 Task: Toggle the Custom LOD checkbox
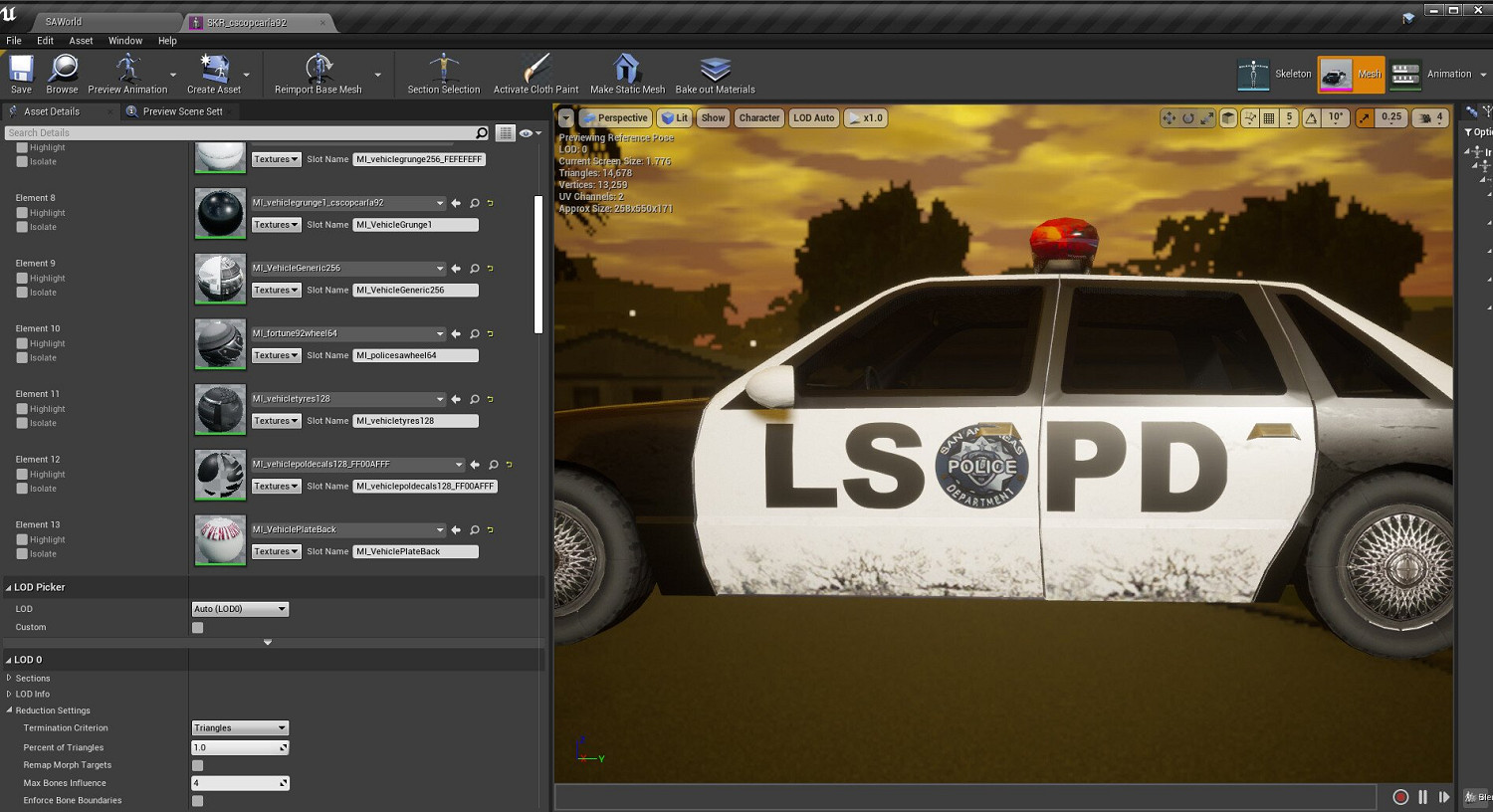[x=197, y=628]
